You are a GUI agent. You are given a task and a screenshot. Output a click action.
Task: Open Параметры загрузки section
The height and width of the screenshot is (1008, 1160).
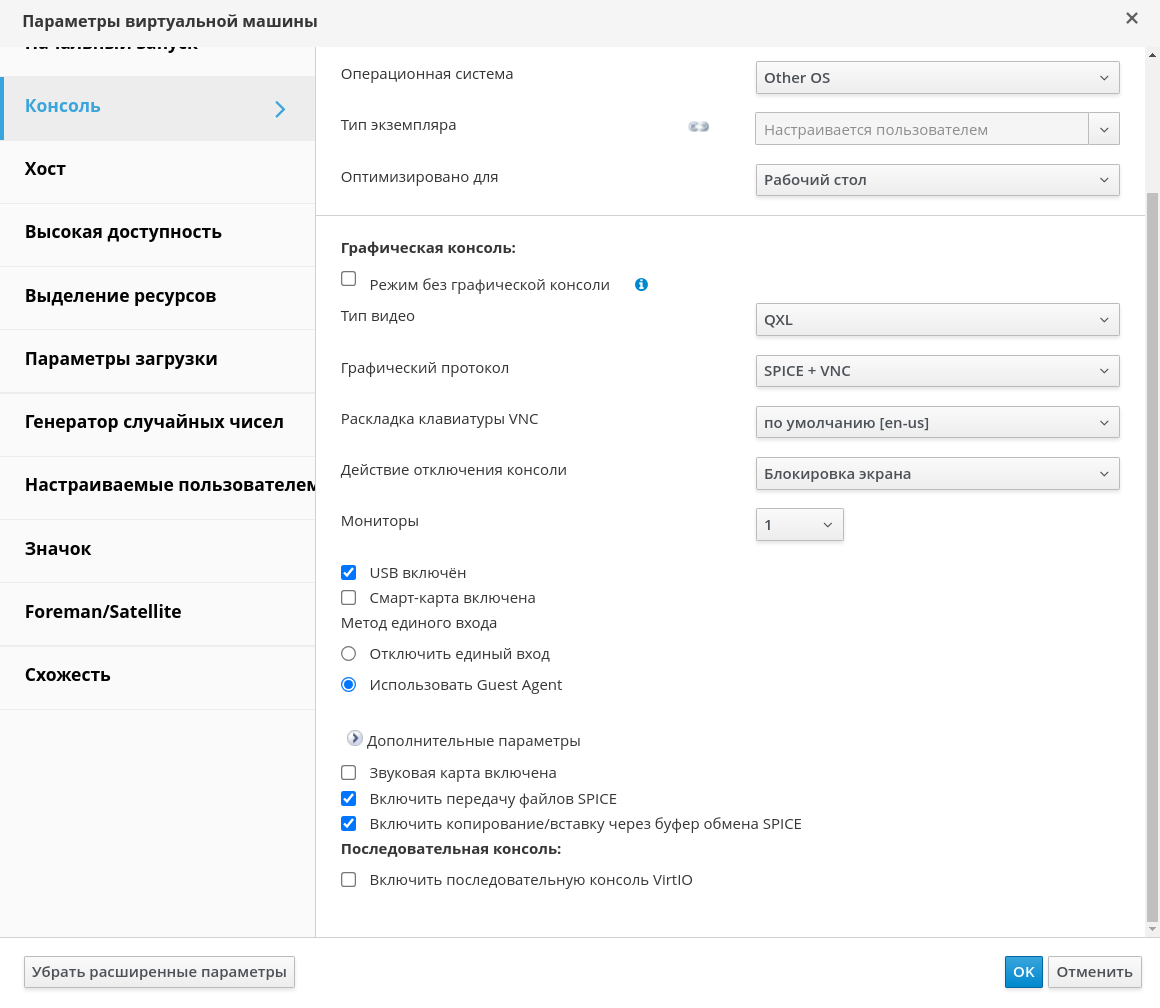coord(121,359)
